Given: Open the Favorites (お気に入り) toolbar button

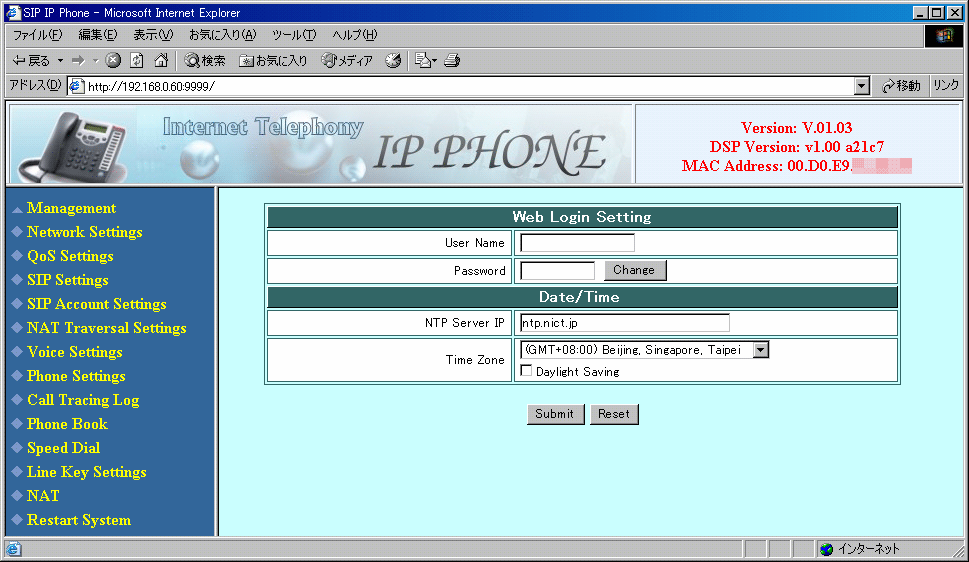Looking at the screenshot, I should tap(273, 61).
